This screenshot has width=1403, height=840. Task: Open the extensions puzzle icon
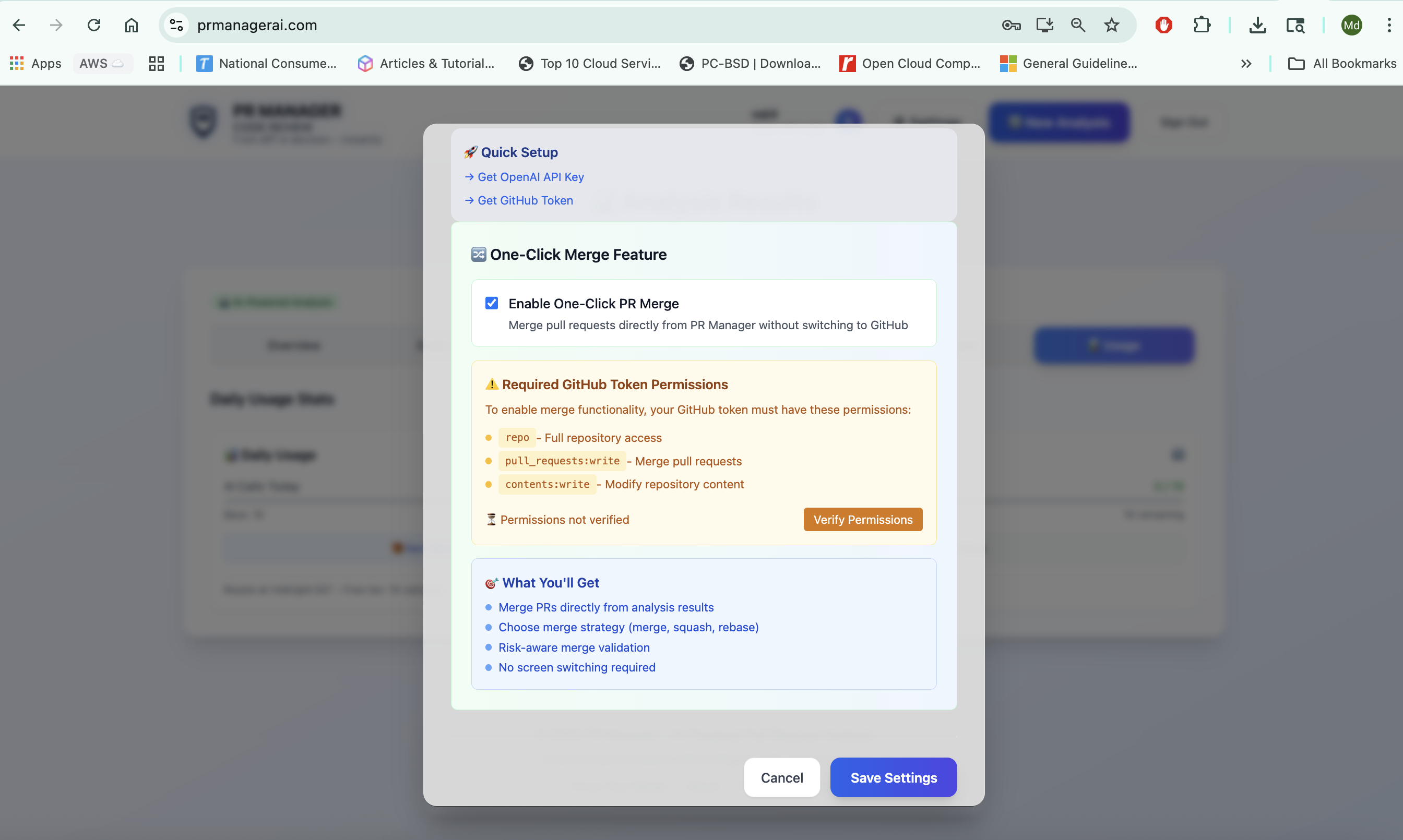point(1202,25)
